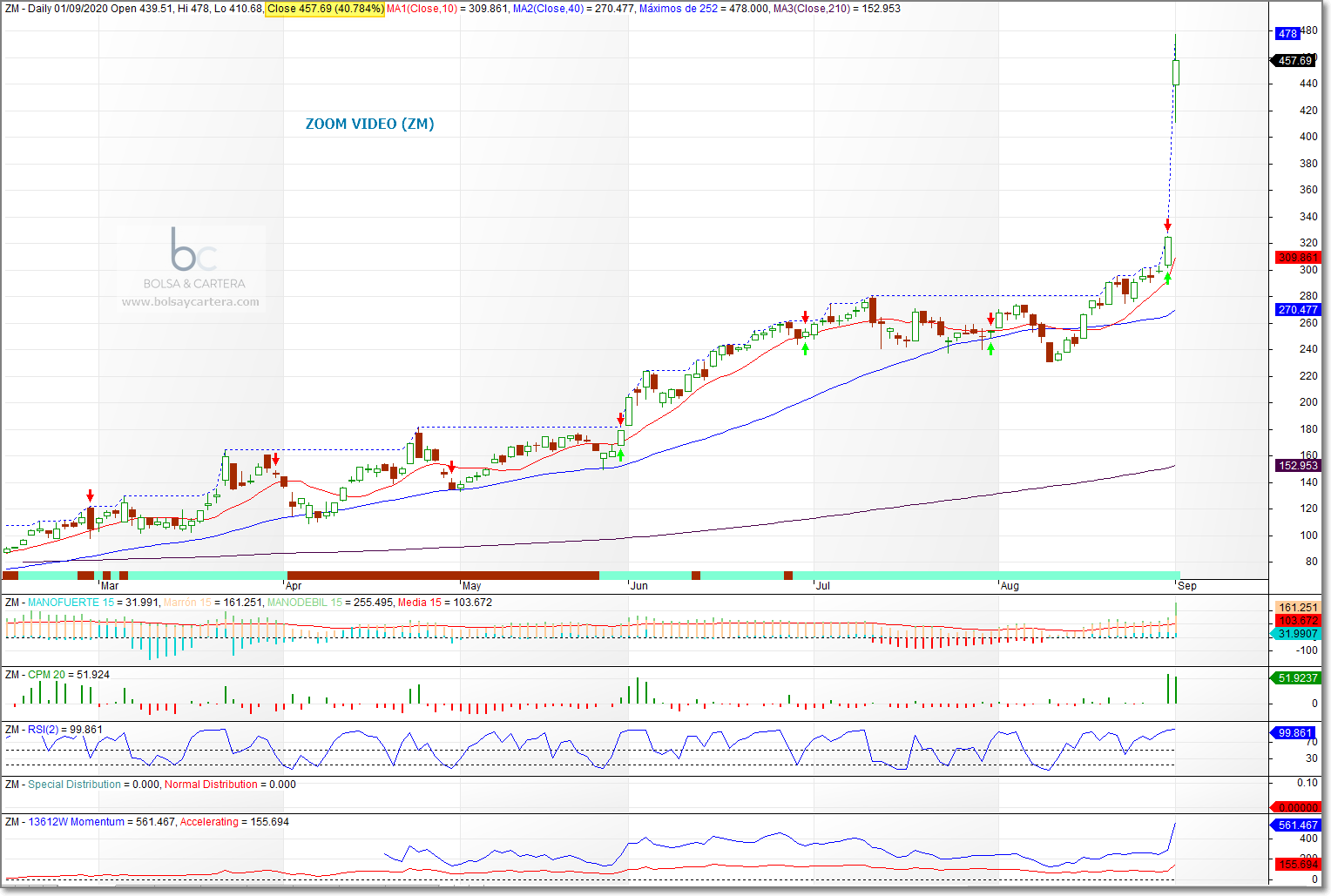Click the Sep label on the time axis
Viewport: 1331px width, 896px height.
coord(1187,586)
